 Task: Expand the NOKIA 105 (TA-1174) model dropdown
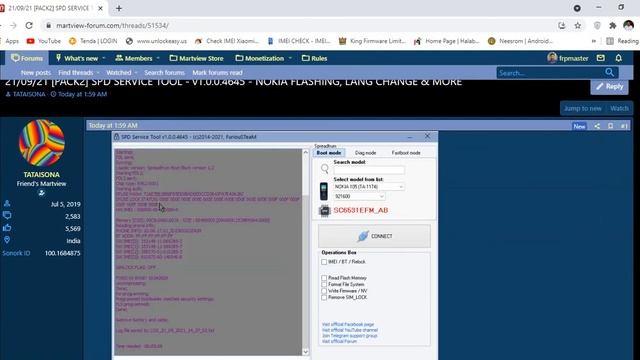click(x=401, y=187)
